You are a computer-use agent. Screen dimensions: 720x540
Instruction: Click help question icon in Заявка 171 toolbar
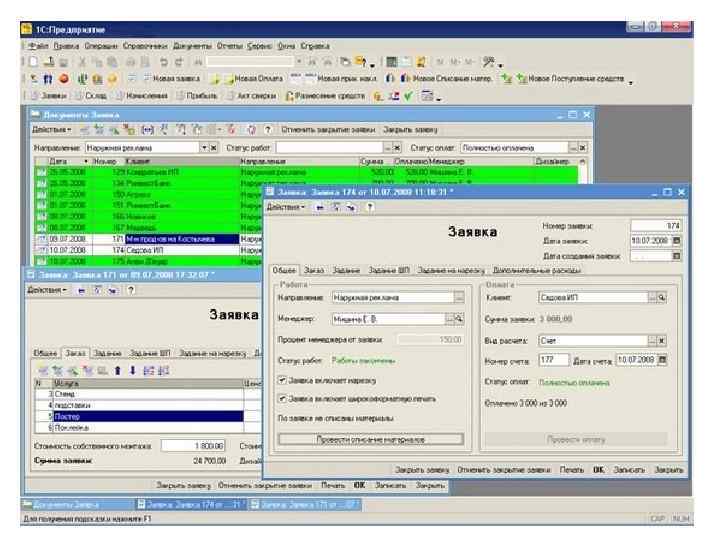[131, 290]
